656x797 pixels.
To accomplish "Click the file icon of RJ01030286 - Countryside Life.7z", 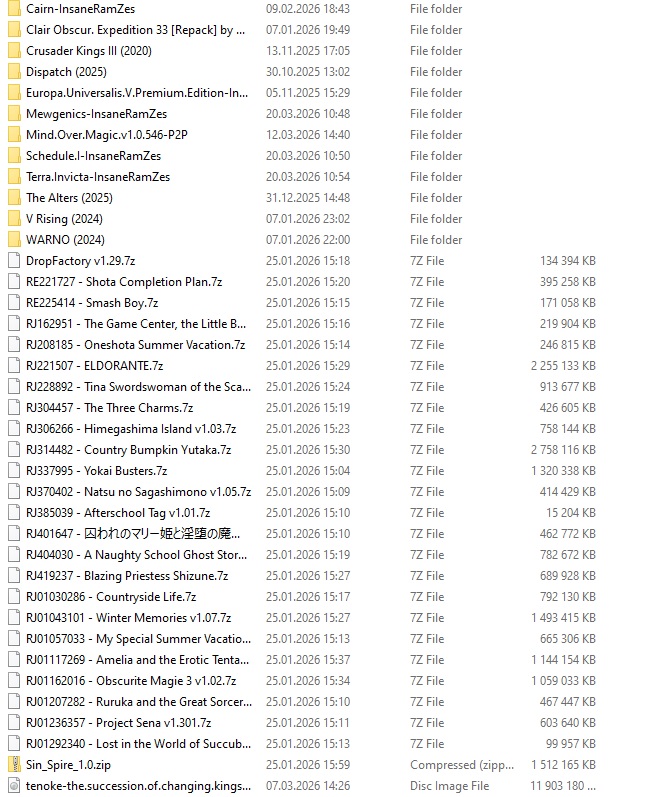I will tap(14, 597).
